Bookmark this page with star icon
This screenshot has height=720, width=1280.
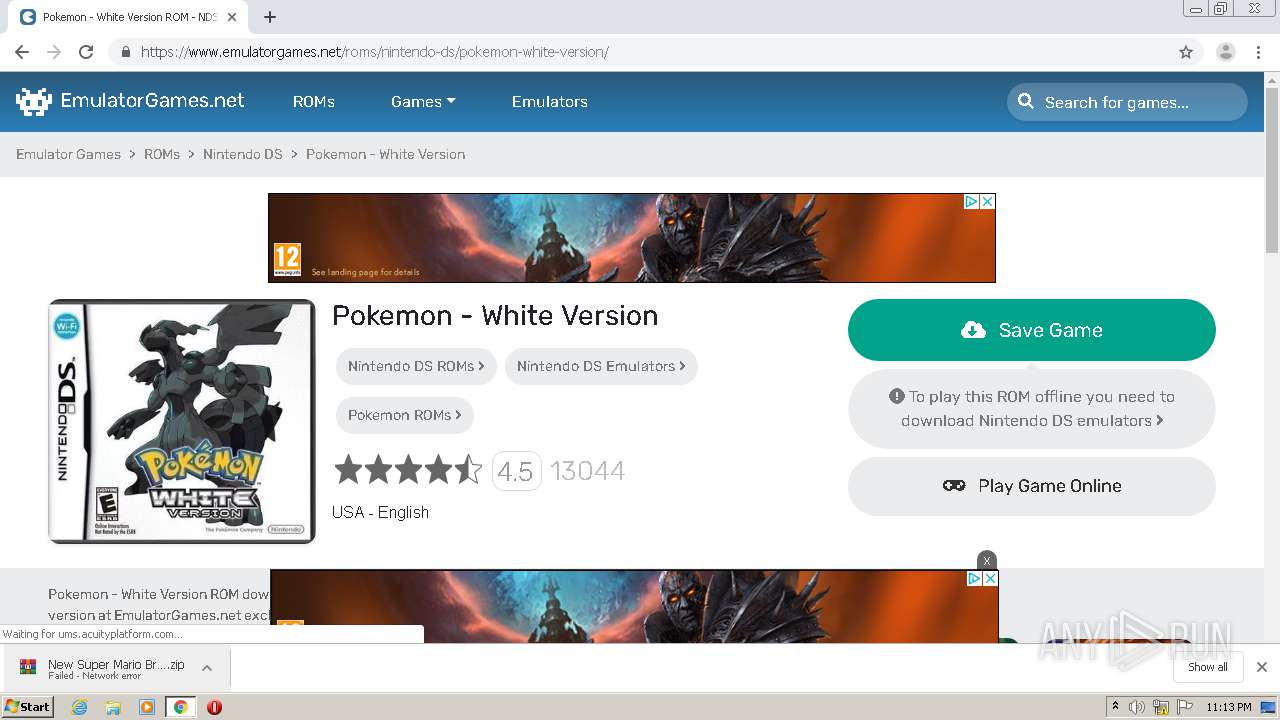click(1186, 52)
